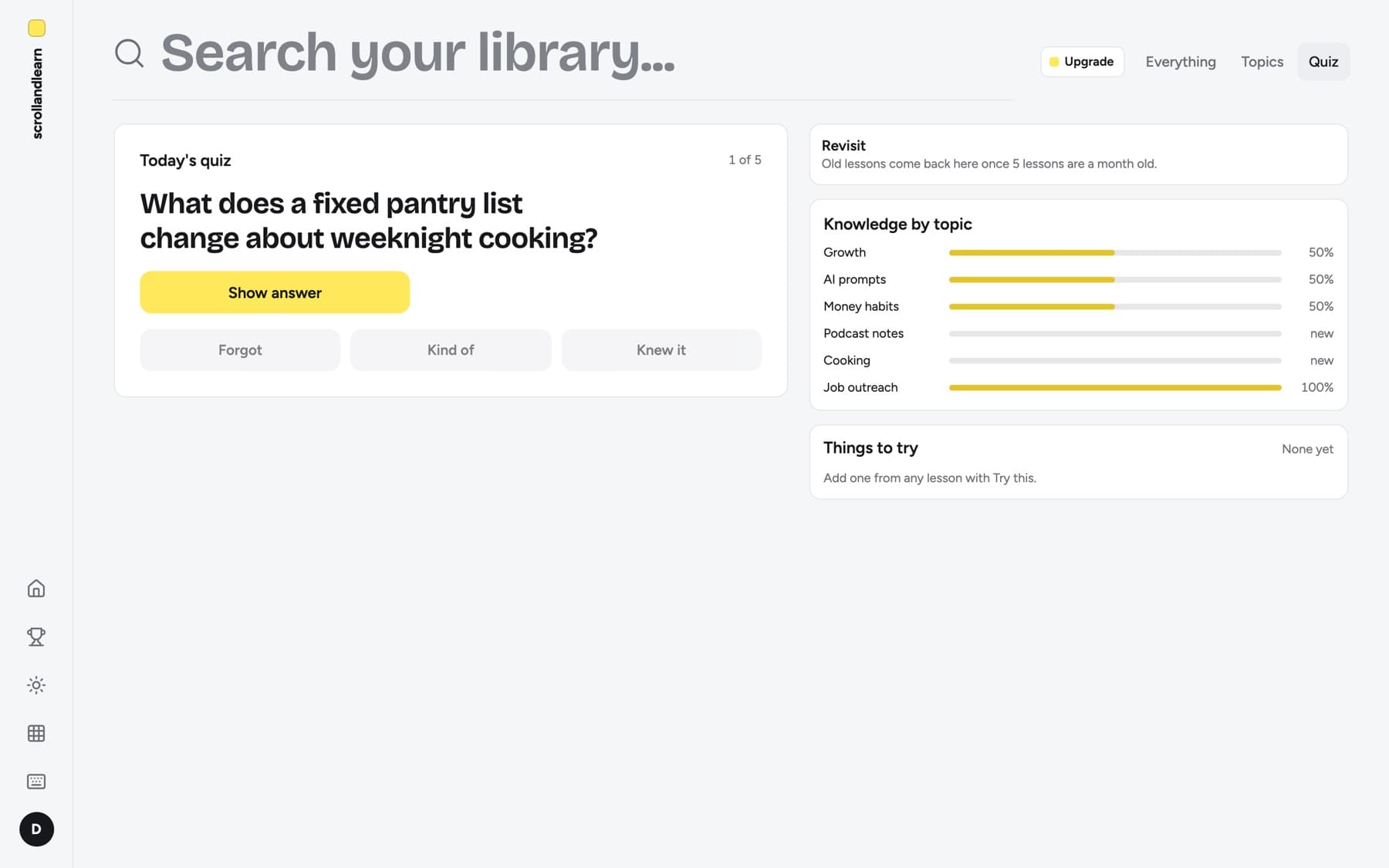
Task: Click the AI prompts progress bar
Action: click(1115, 279)
